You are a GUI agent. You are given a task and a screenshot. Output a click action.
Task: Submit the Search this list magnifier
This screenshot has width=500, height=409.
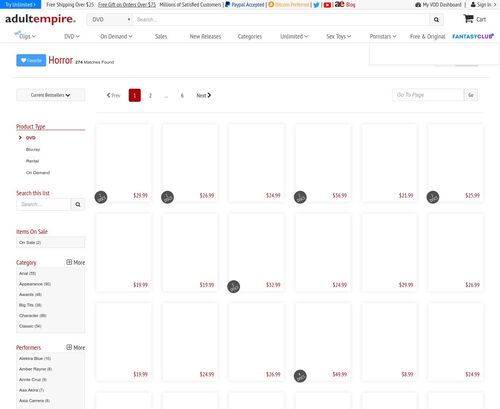[x=78, y=204]
